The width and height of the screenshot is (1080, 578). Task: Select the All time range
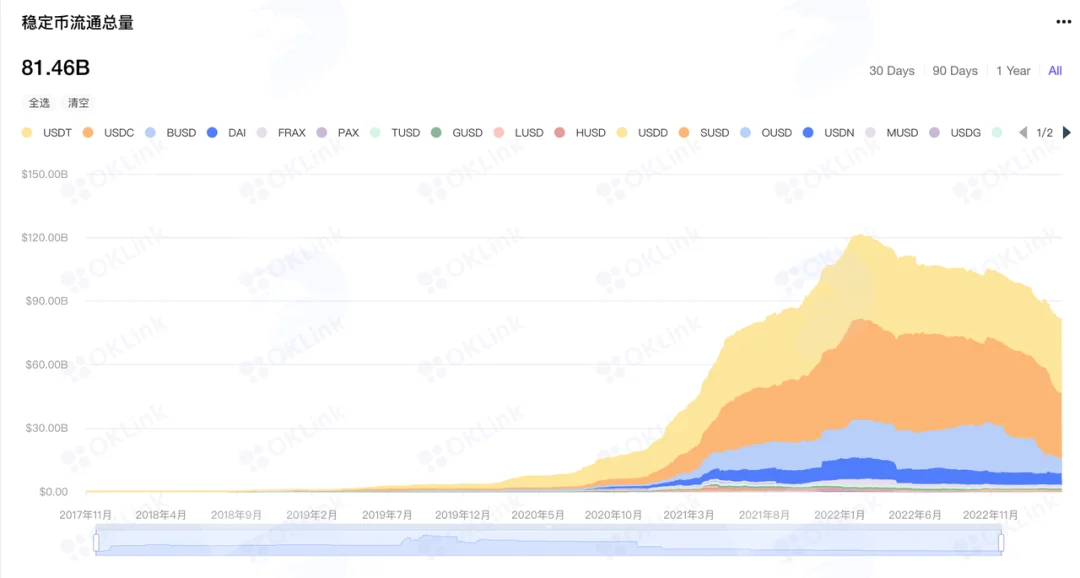1055,71
